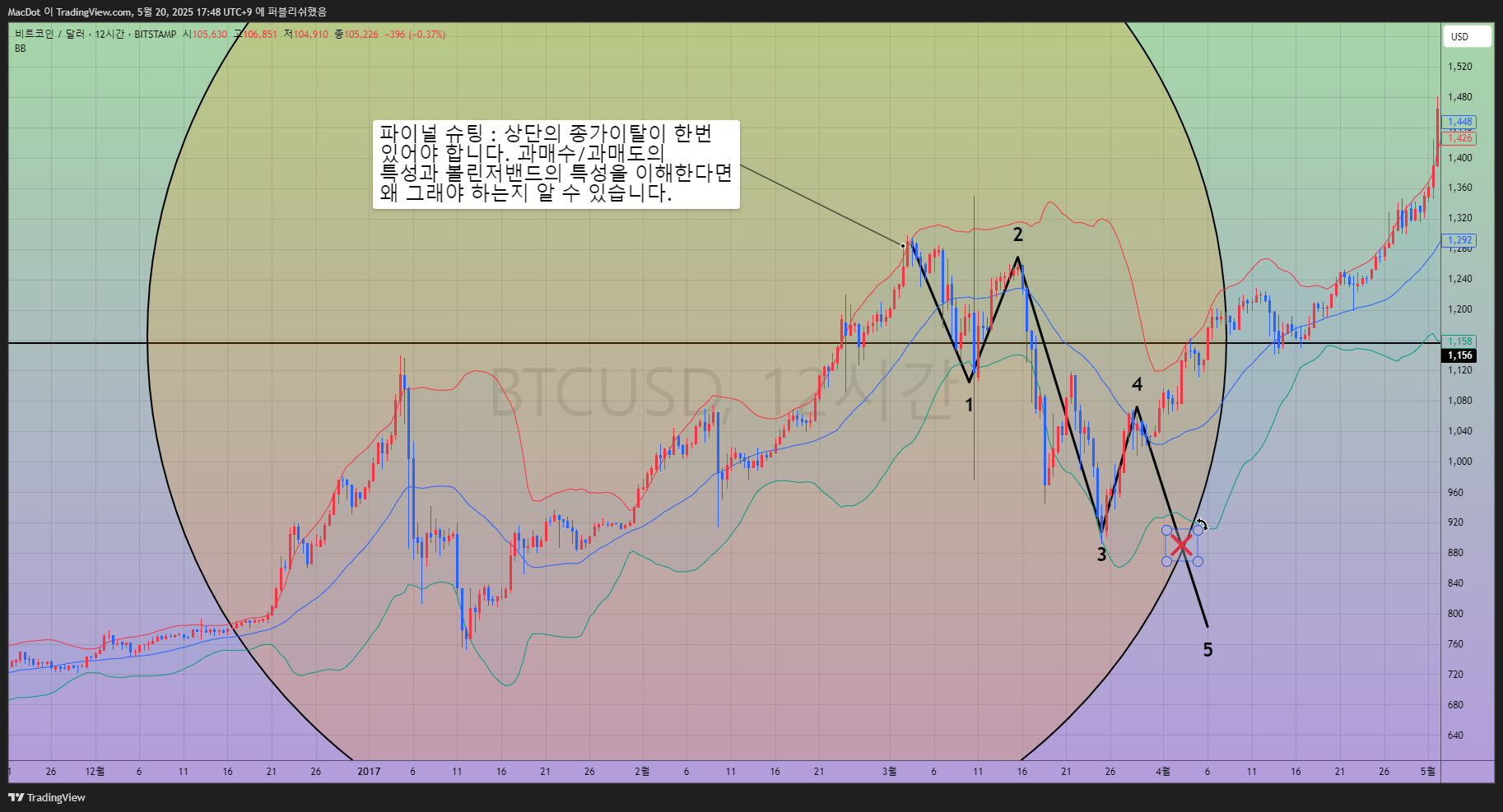Click the low value 104,910 in legend
The image size is (1503, 812).
coord(310,35)
